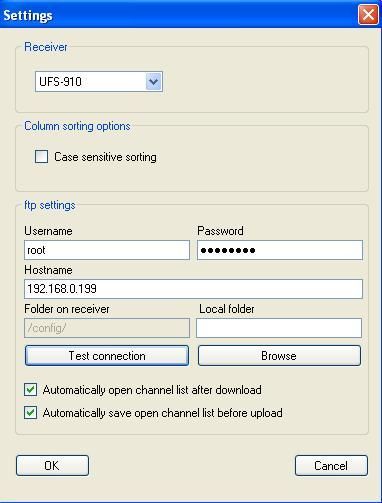382x503 pixels.
Task: Click the Test connection button
Action: (x=107, y=356)
